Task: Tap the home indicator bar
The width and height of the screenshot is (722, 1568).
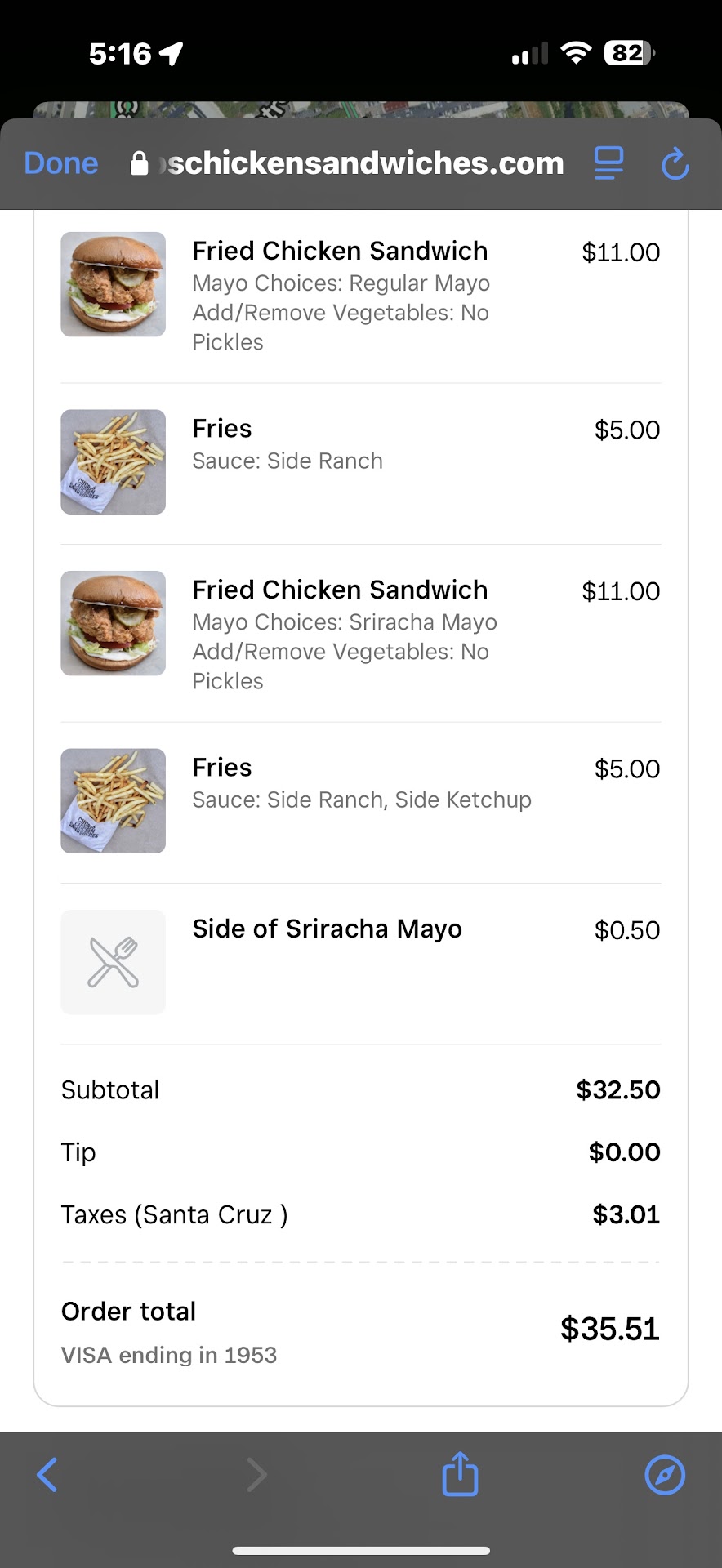Action: [361, 1550]
